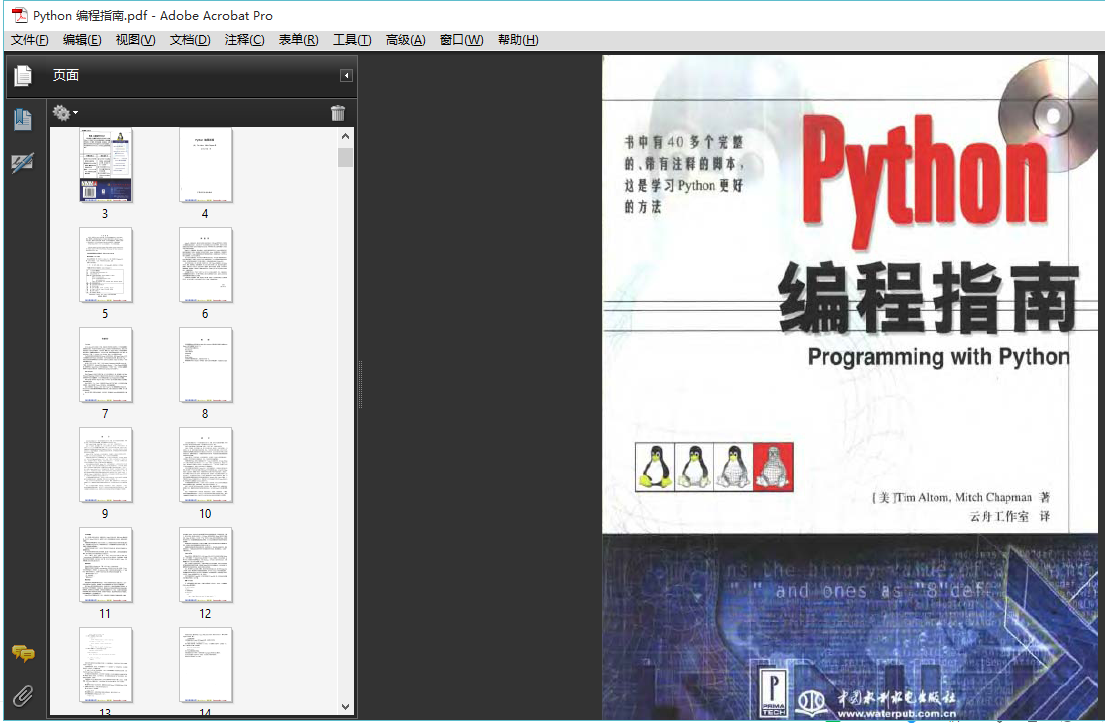Select page 8 thumbnail
Image resolution: width=1105 pixels, height=723 pixels.
pos(206,365)
